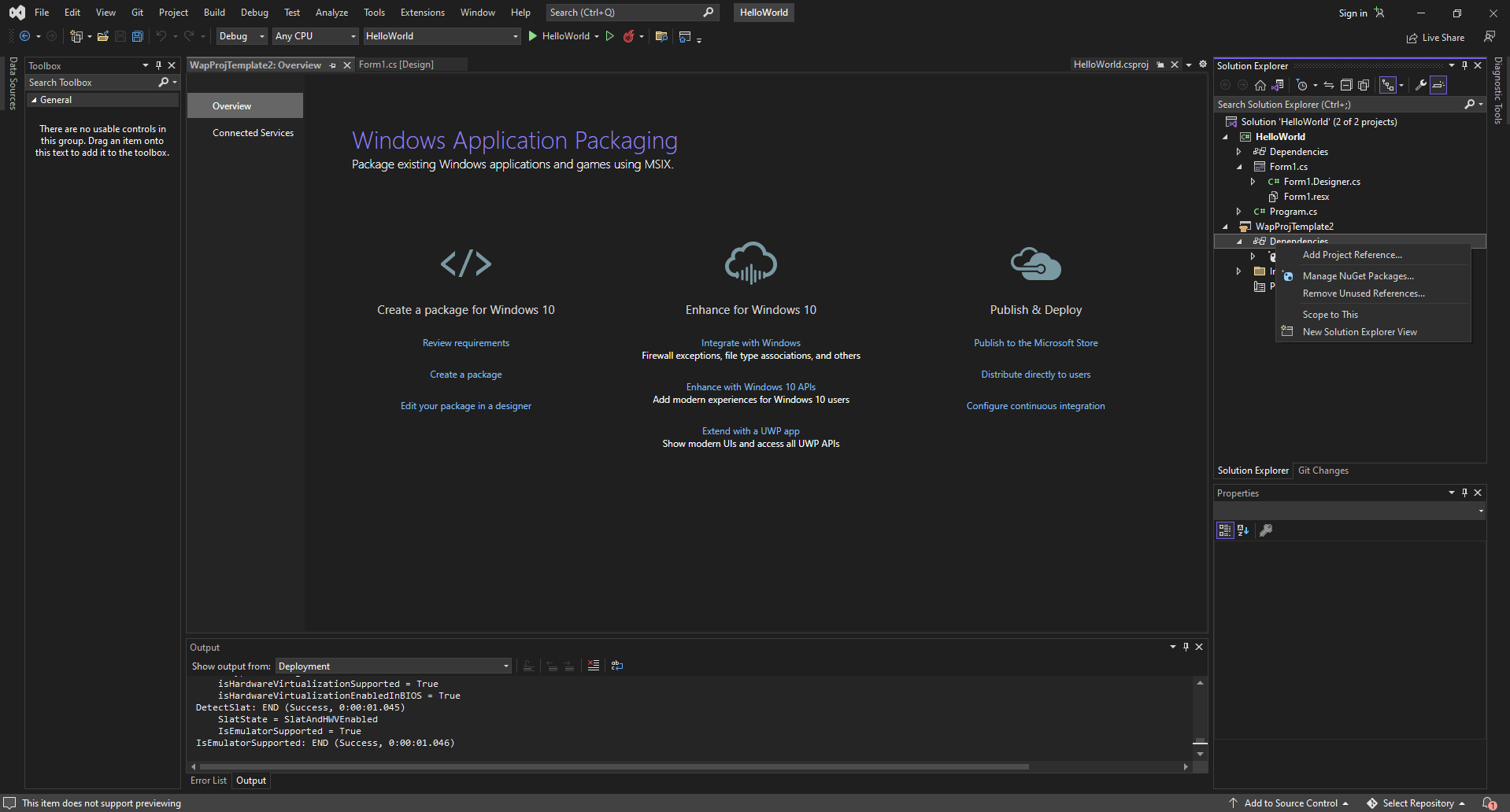Open Show output from Deployment dropdown
Screen dimensions: 1510x812
394,666
